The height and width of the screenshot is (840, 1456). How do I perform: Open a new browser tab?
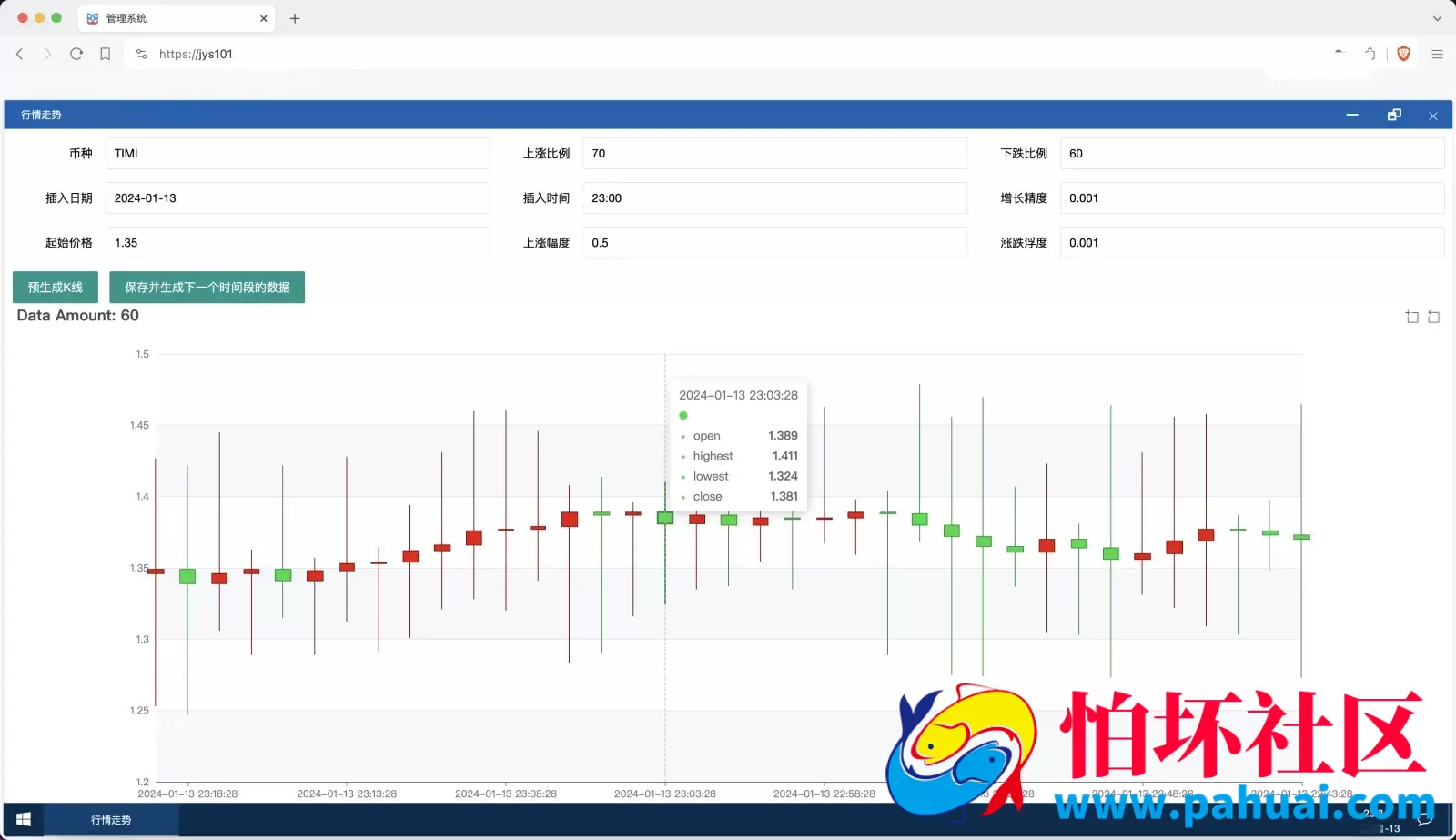[295, 18]
